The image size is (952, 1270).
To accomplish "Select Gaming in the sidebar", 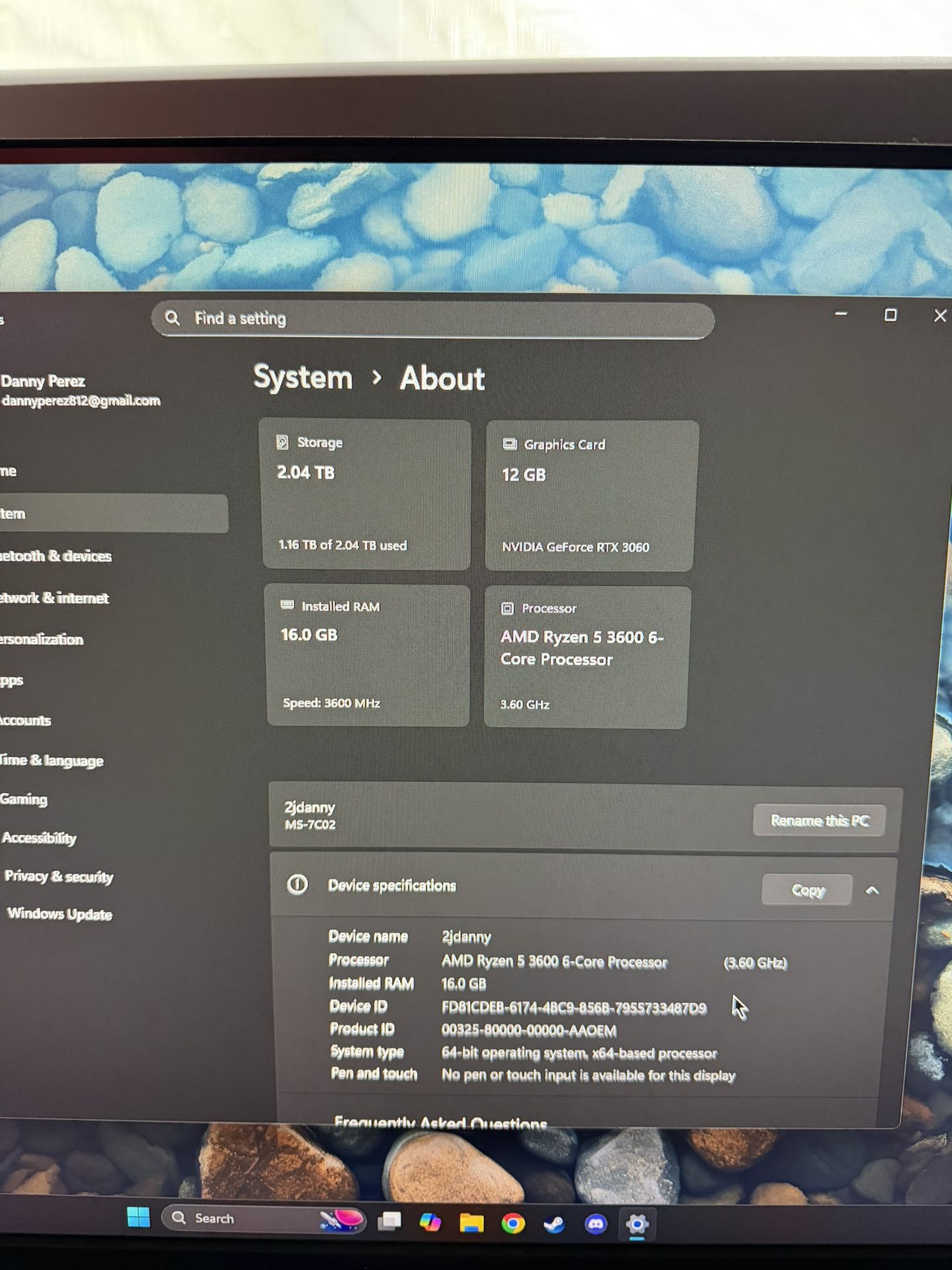I will point(24,799).
